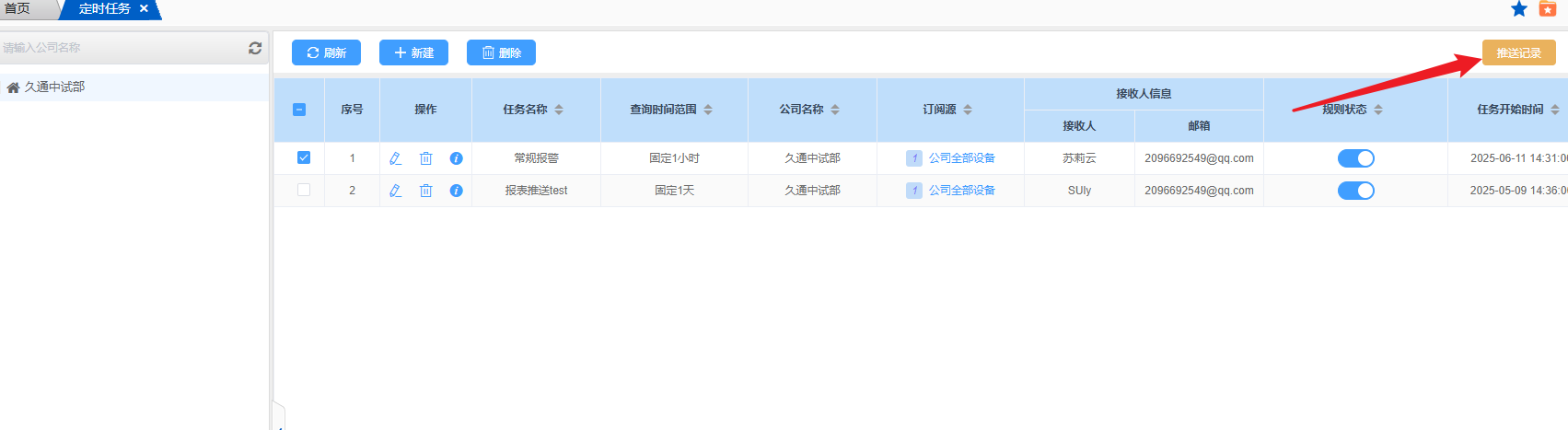Screen dimensions: 1568x430
Task: Click the refresh icon beside company search
Action: pyautogui.click(x=255, y=48)
